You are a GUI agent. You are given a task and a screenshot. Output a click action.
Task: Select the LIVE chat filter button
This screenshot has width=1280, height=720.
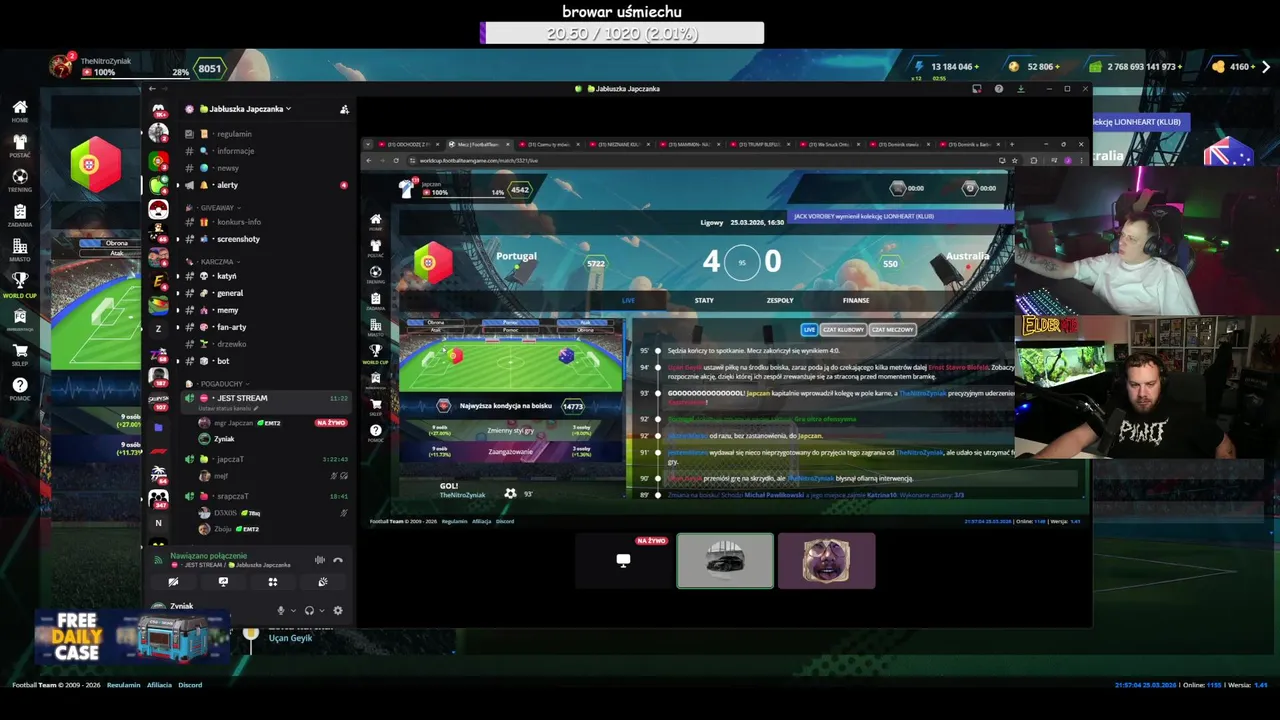tap(809, 329)
